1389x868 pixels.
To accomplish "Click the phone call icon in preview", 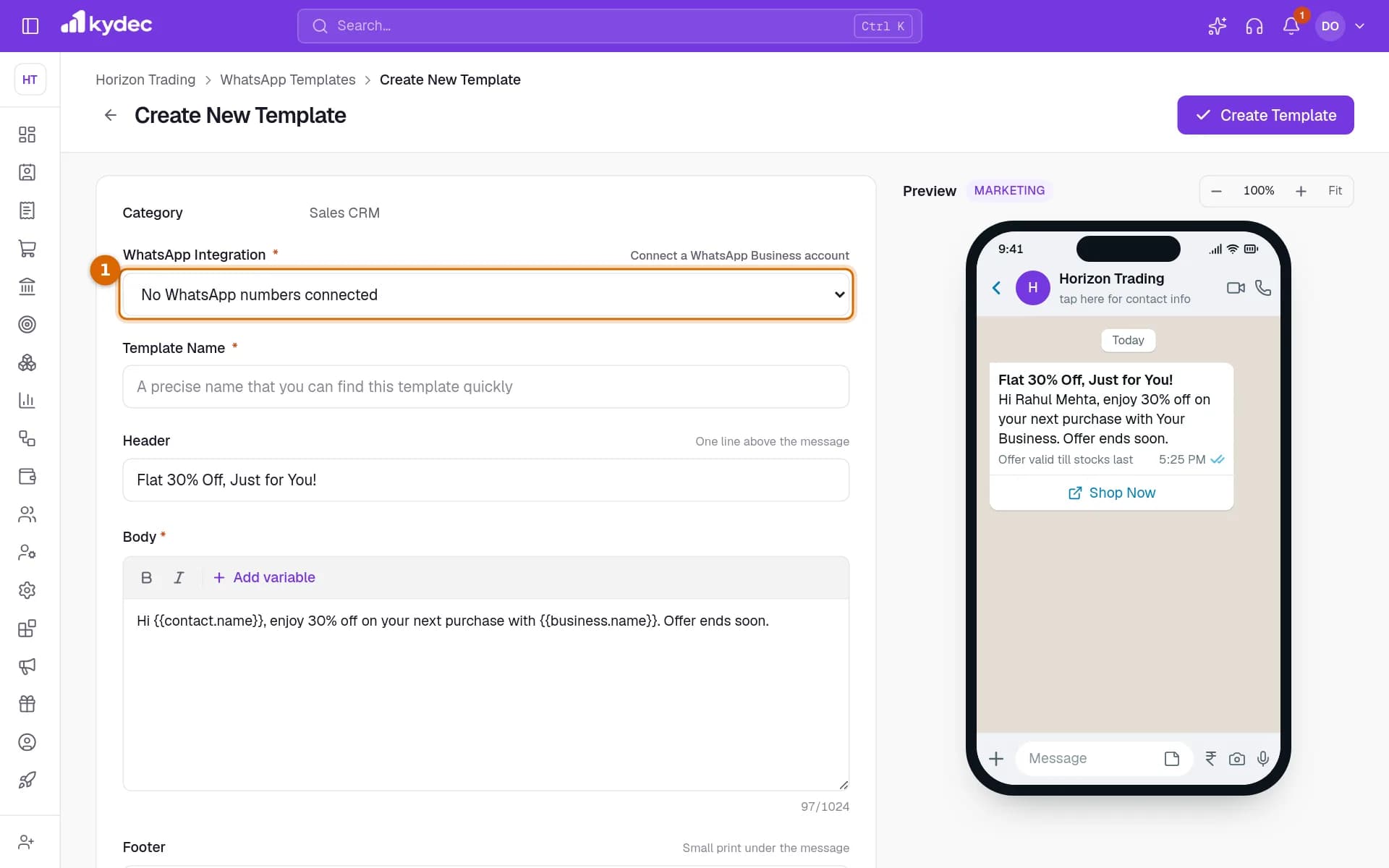I will [x=1263, y=288].
